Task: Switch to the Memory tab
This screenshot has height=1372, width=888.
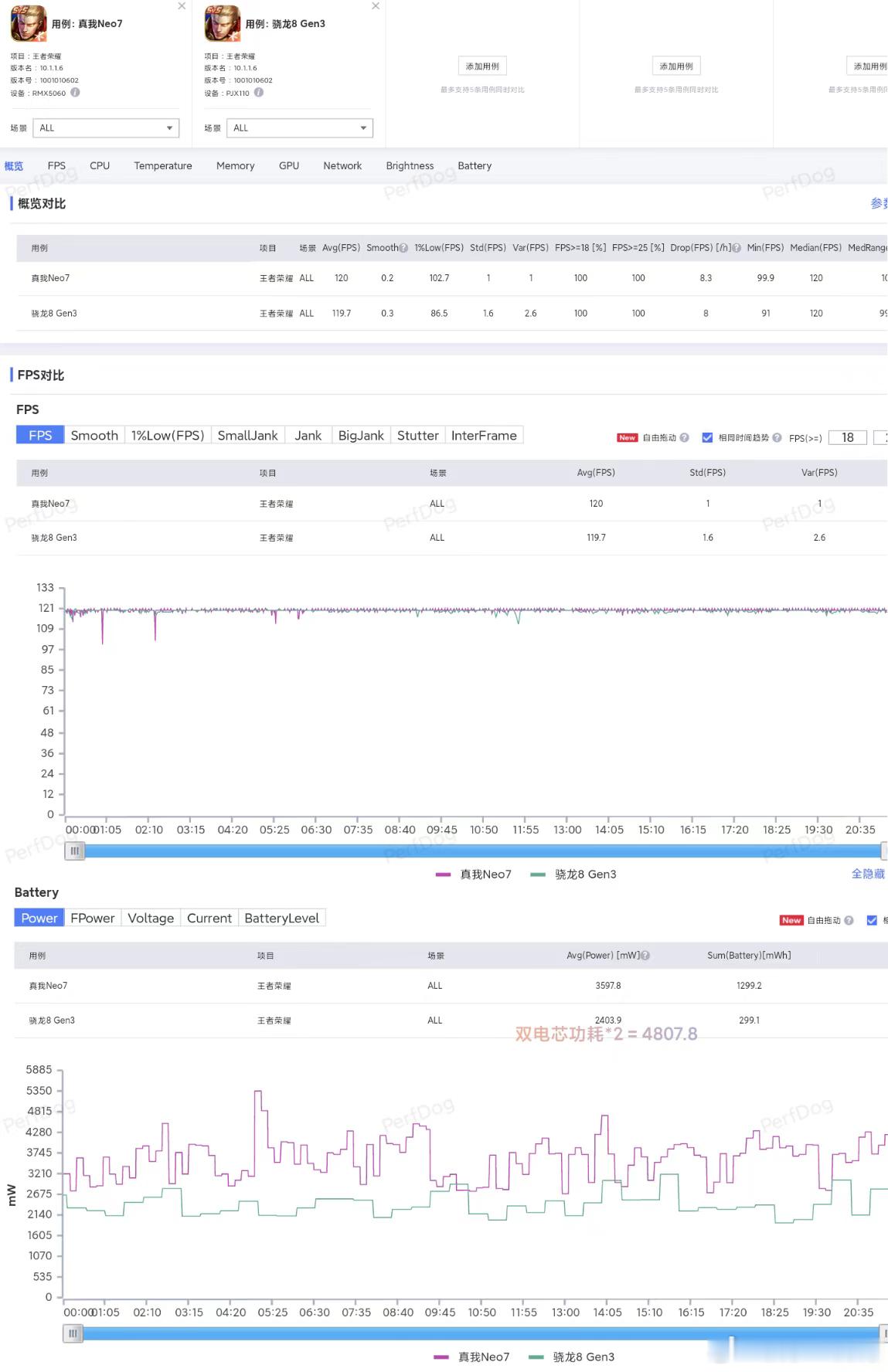Action: click(x=236, y=166)
